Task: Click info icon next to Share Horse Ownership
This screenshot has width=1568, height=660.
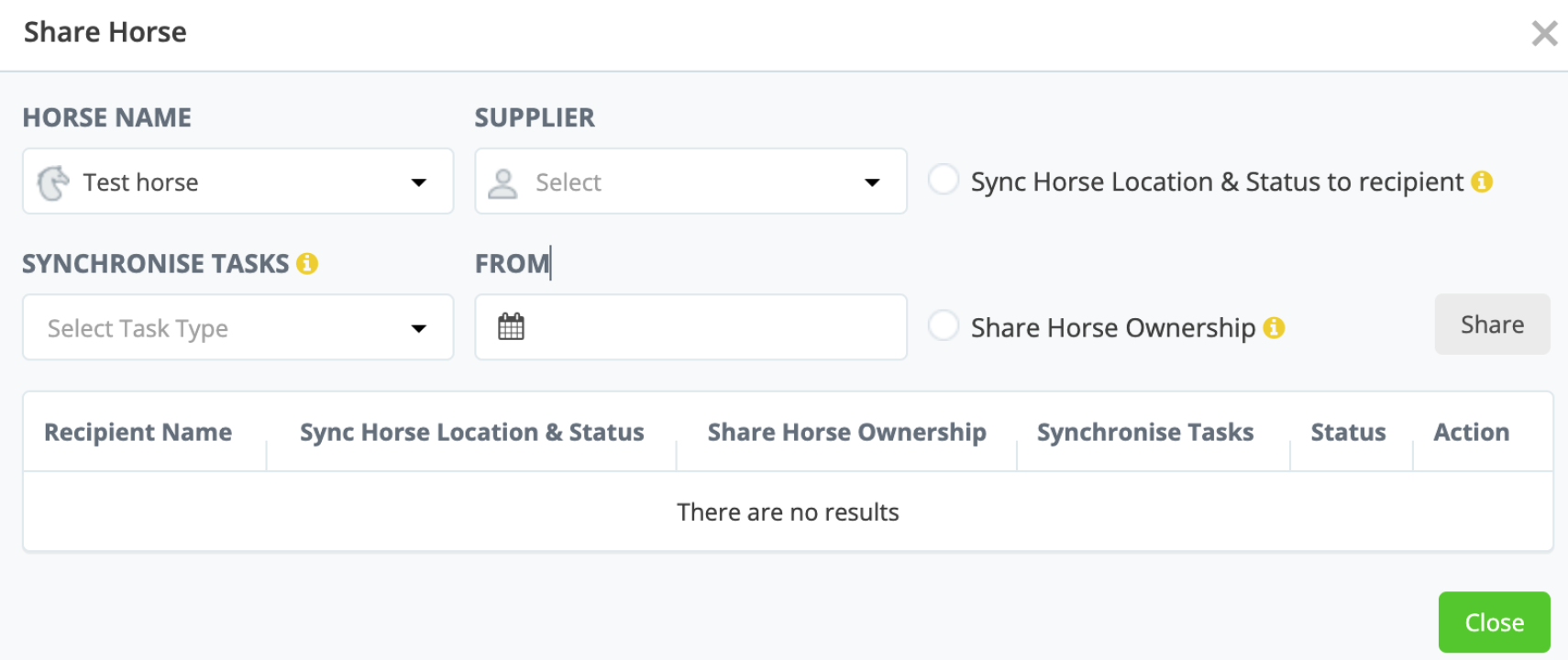Action: [x=1274, y=328]
